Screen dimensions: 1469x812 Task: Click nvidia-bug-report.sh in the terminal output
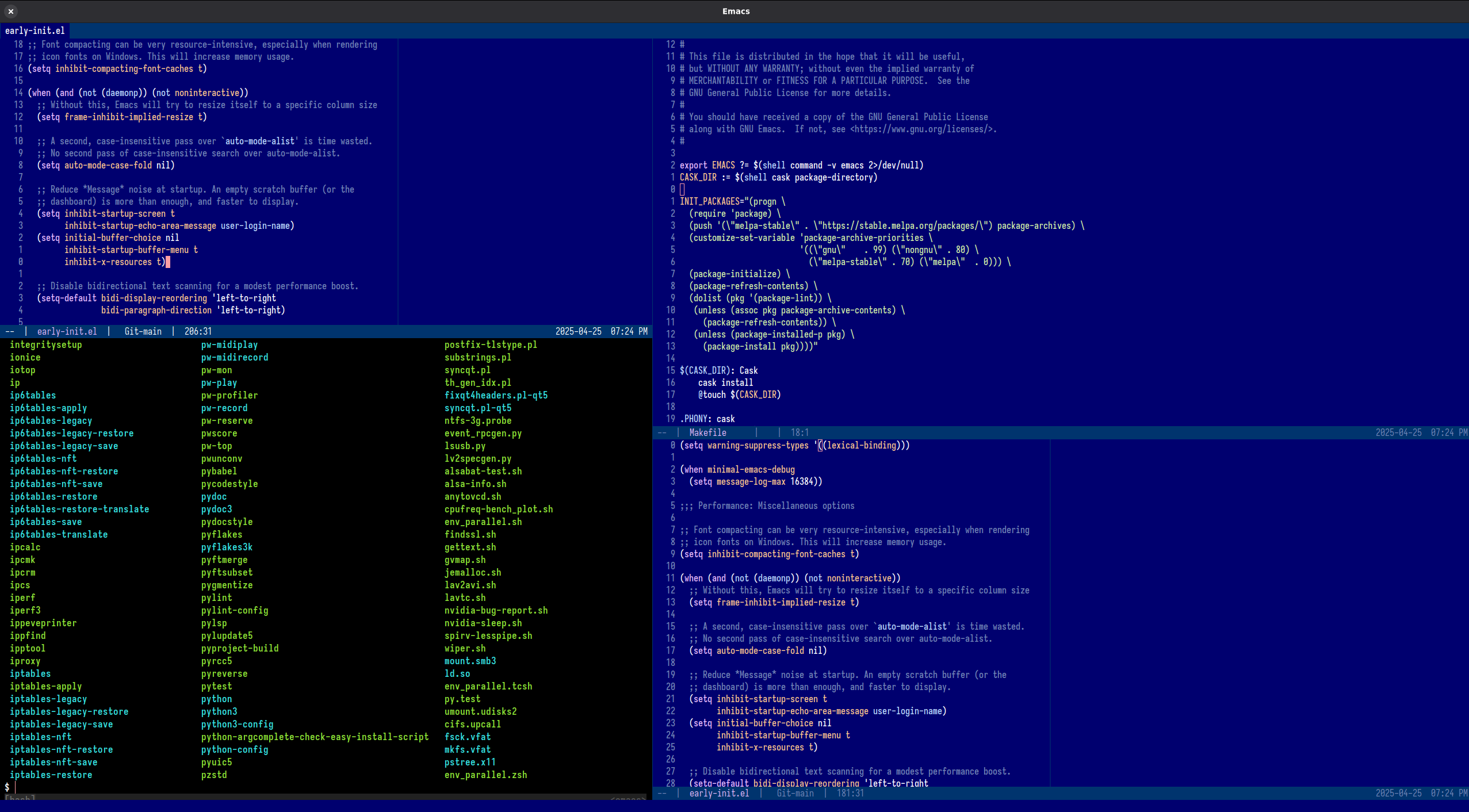click(x=496, y=610)
